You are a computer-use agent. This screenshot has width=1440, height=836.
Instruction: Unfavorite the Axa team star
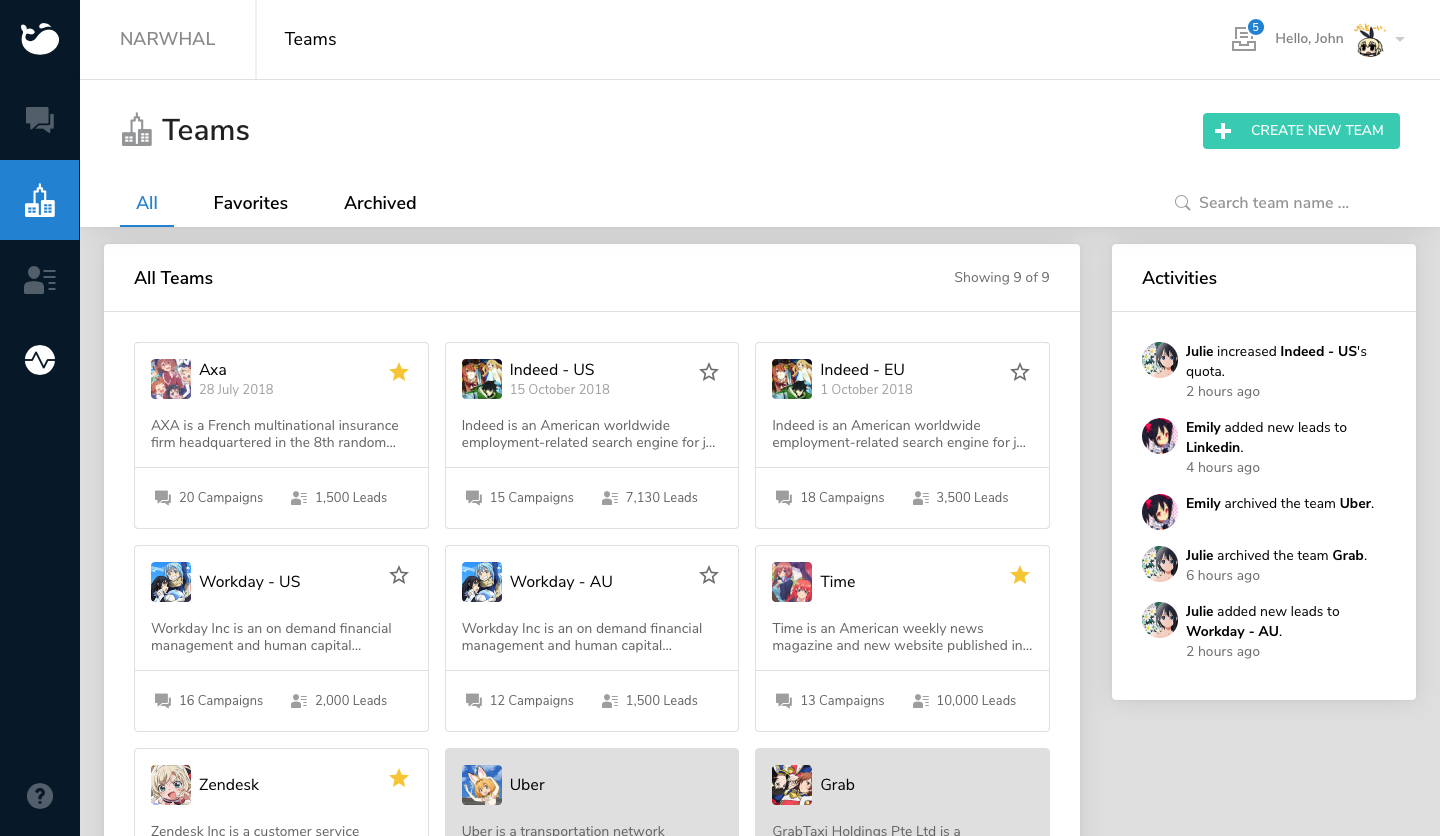pyautogui.click(x=399, y=371)
